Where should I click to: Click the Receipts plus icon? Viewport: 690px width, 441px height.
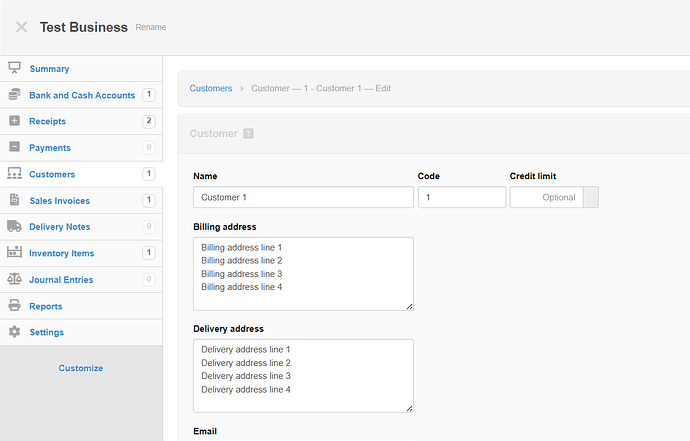14,121
